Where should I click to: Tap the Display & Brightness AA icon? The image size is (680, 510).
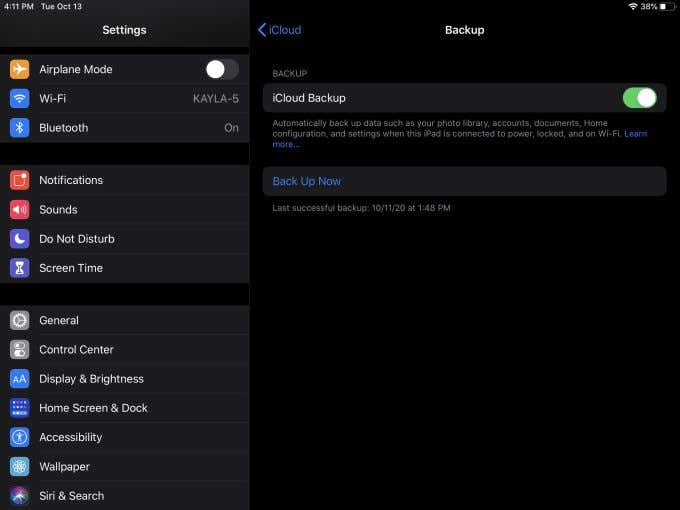[x=20, y=379]
